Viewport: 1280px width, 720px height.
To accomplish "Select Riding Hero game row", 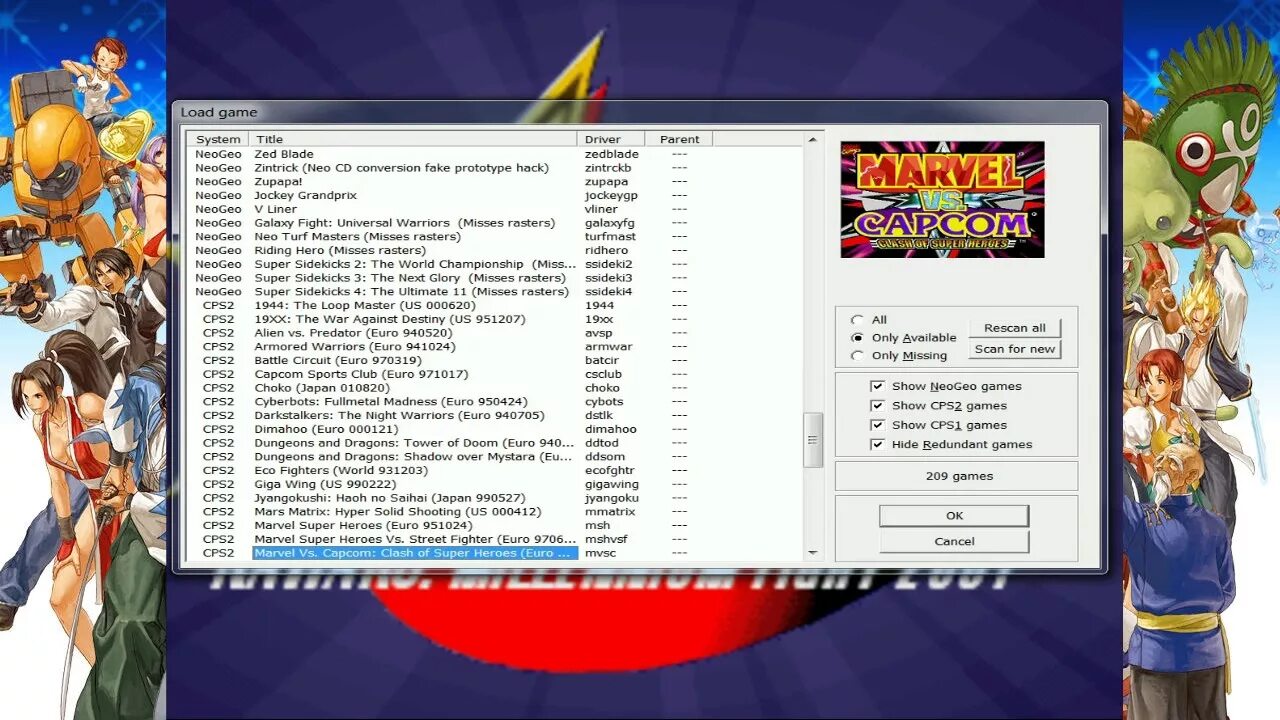I will click(495, 250).
